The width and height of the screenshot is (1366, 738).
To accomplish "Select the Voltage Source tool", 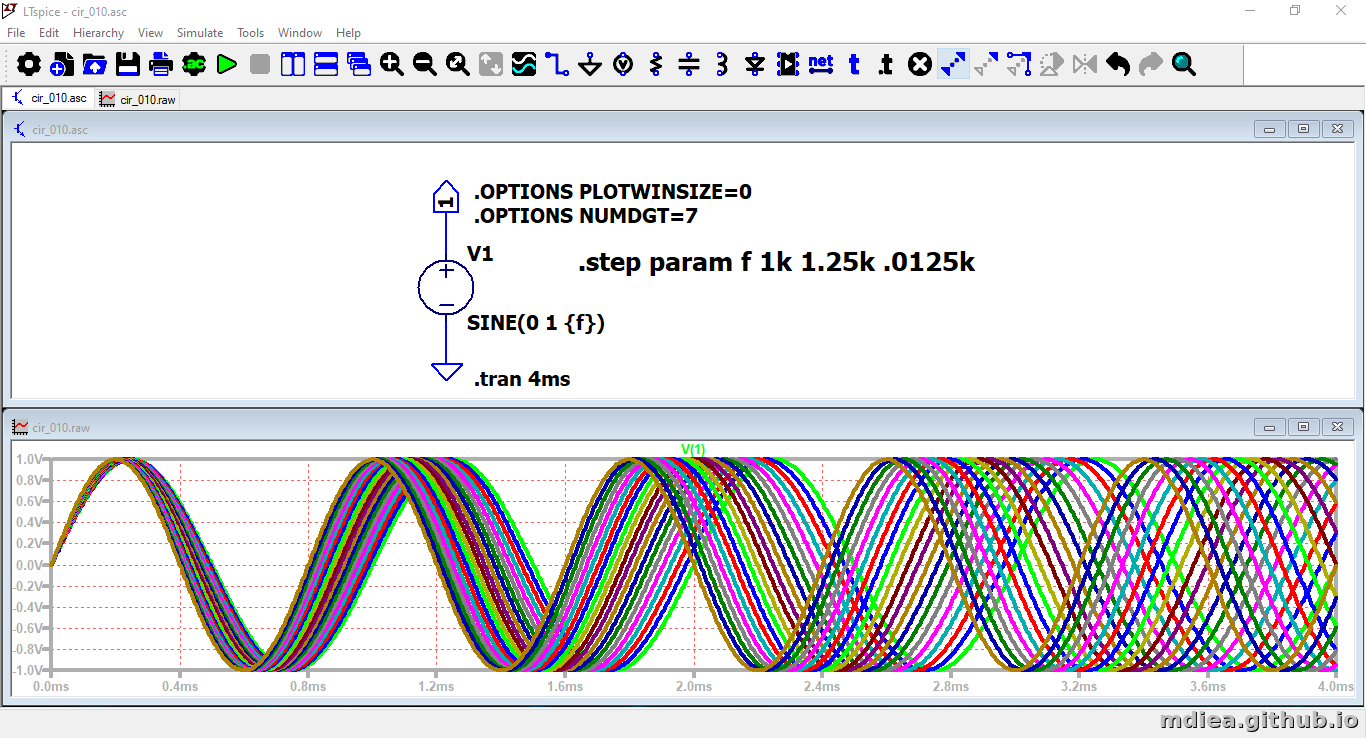I will [x=623, y=65].
